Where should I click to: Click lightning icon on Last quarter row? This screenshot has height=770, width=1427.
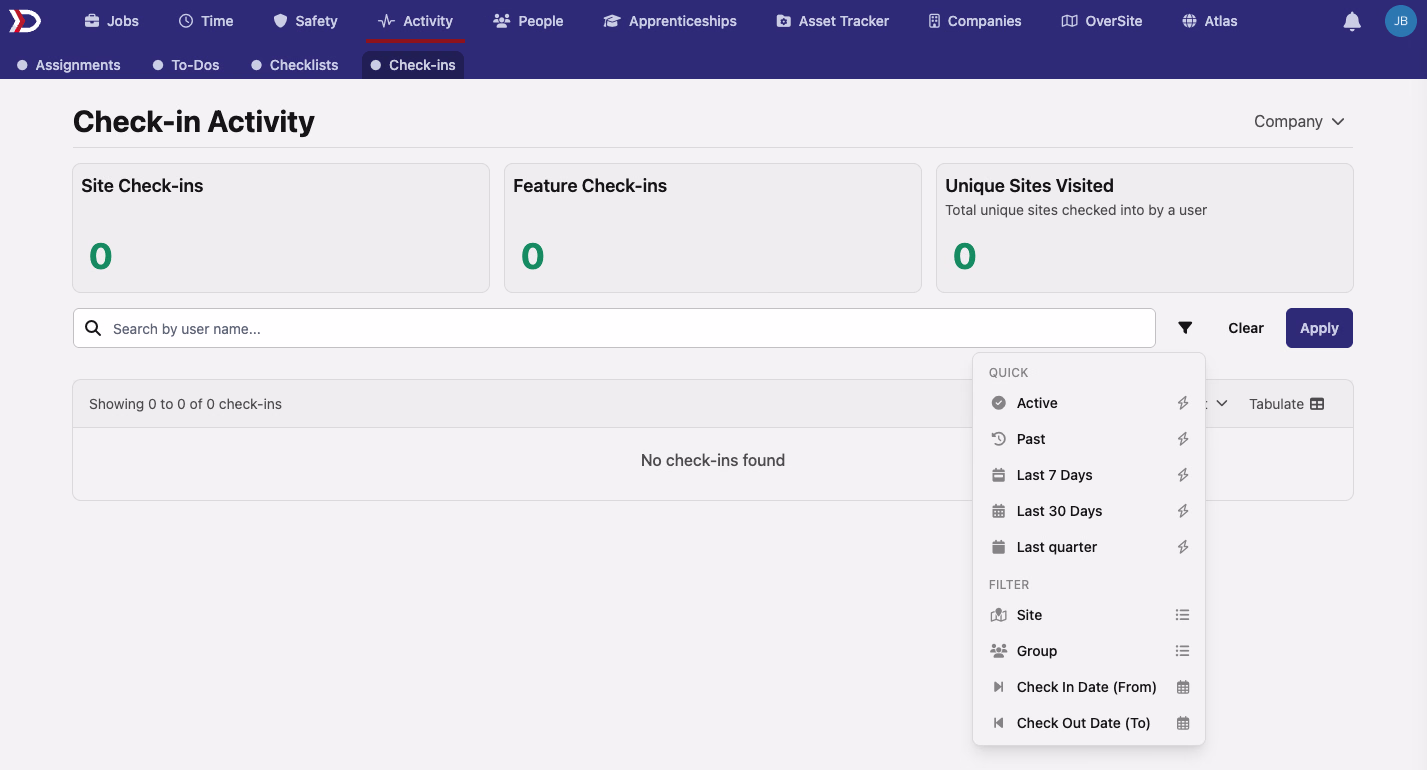point(1183,547)
